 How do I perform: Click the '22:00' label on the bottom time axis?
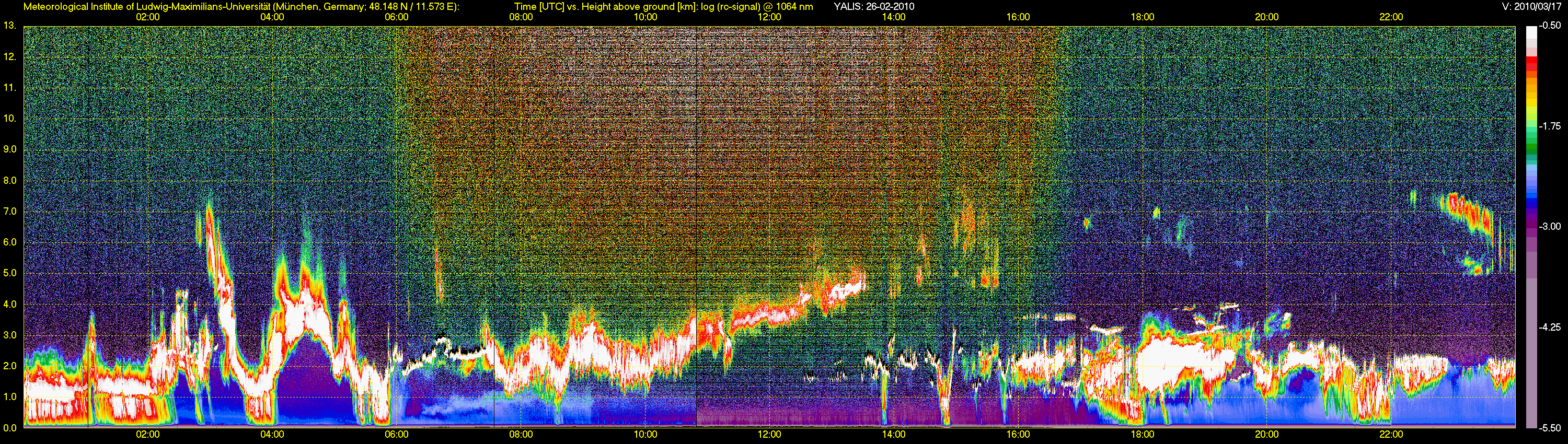pyautogui.click(x=1391, y=434)
